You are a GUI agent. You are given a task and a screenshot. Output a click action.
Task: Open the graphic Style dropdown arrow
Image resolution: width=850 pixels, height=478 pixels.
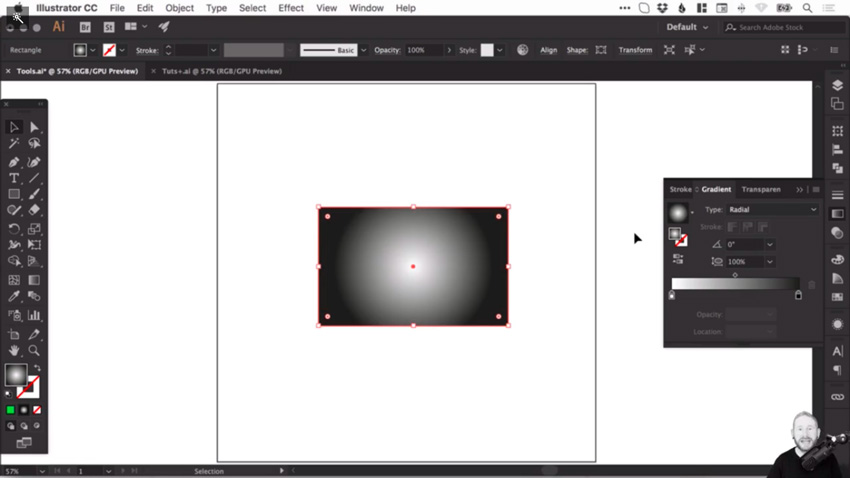[499, 50]
